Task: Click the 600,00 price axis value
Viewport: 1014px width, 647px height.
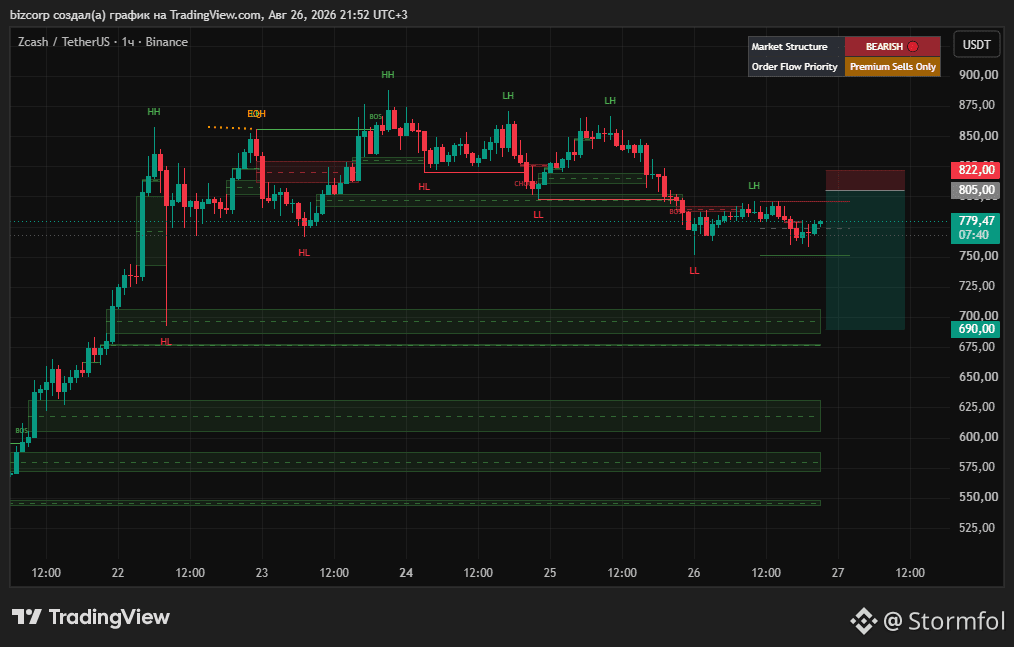Action: (978, 437)
